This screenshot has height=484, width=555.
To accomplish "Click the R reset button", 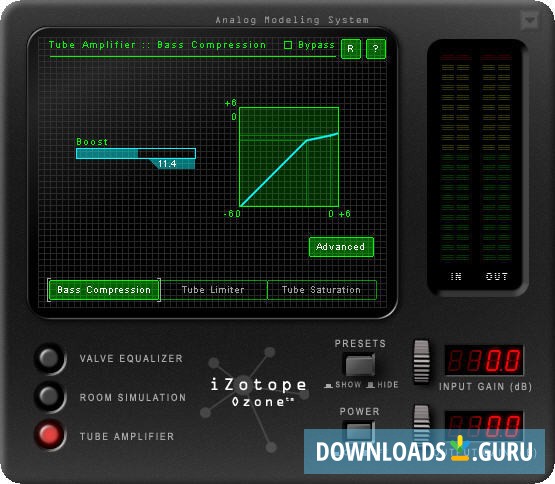I will 350,49.
